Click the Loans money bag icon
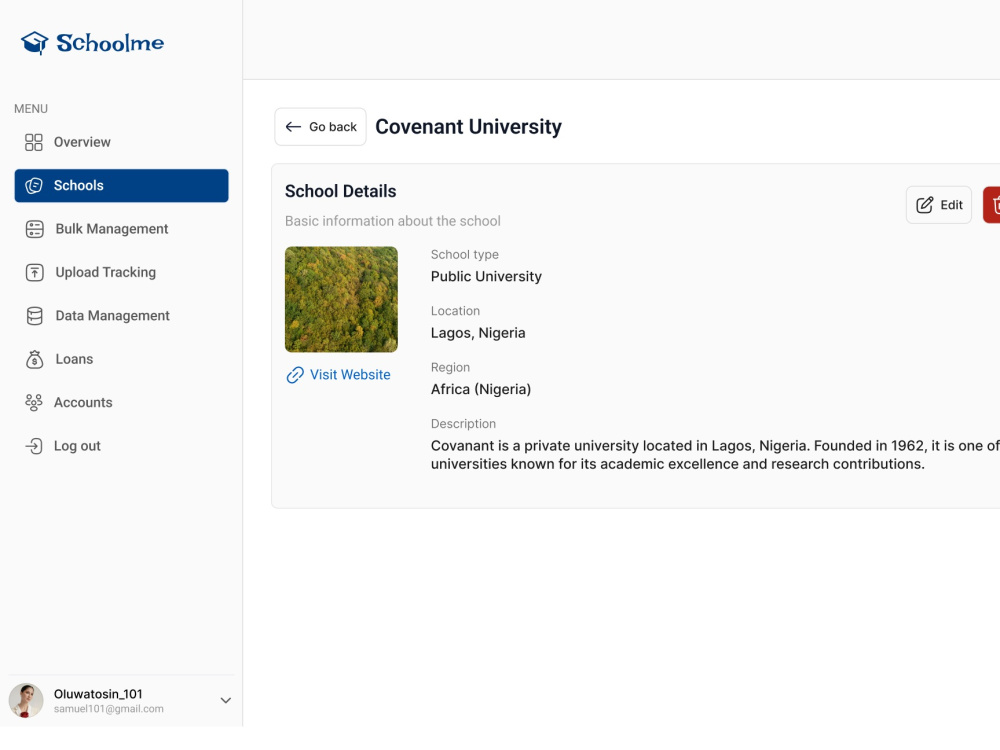 click(x=34, y=359)
